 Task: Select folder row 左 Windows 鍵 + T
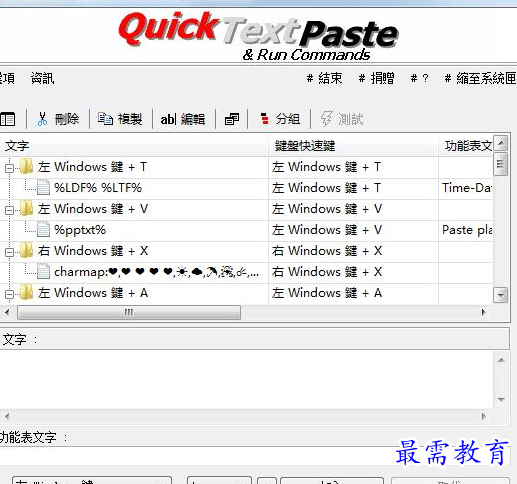click(92, 167)
